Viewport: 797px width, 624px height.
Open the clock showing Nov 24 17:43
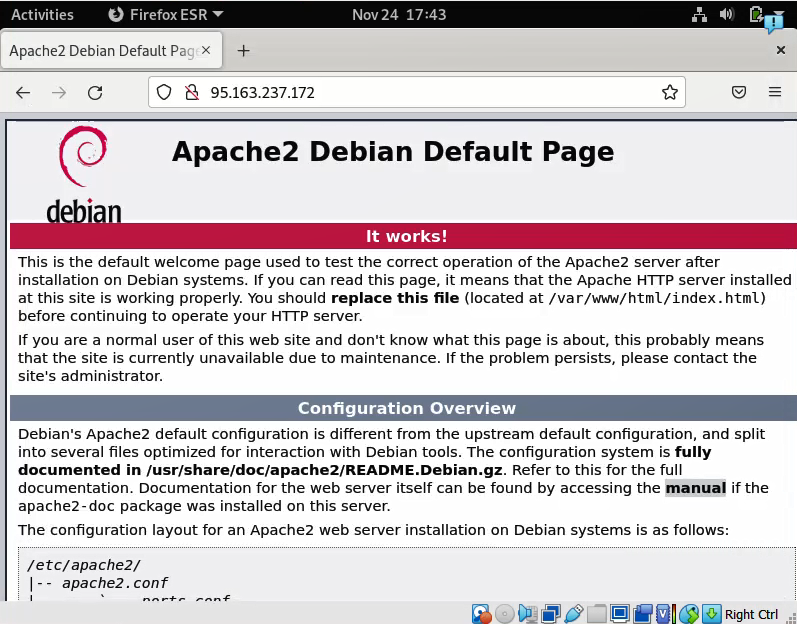(399, 14)
